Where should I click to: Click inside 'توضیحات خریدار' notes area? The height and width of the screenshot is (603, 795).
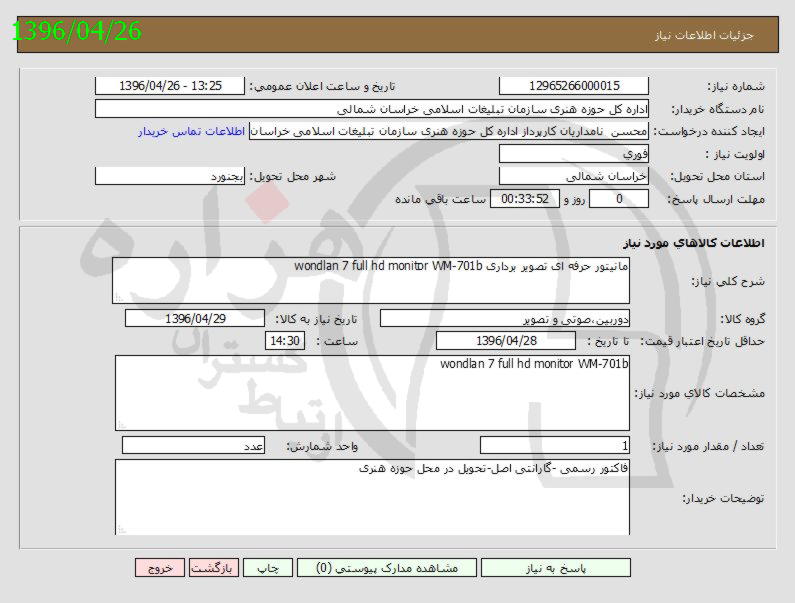371,497
